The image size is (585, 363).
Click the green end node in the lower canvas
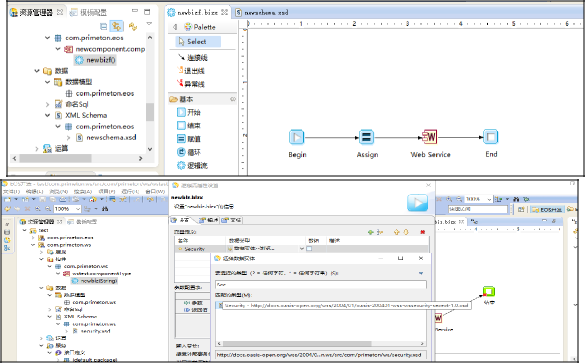(x=488, y=291)
